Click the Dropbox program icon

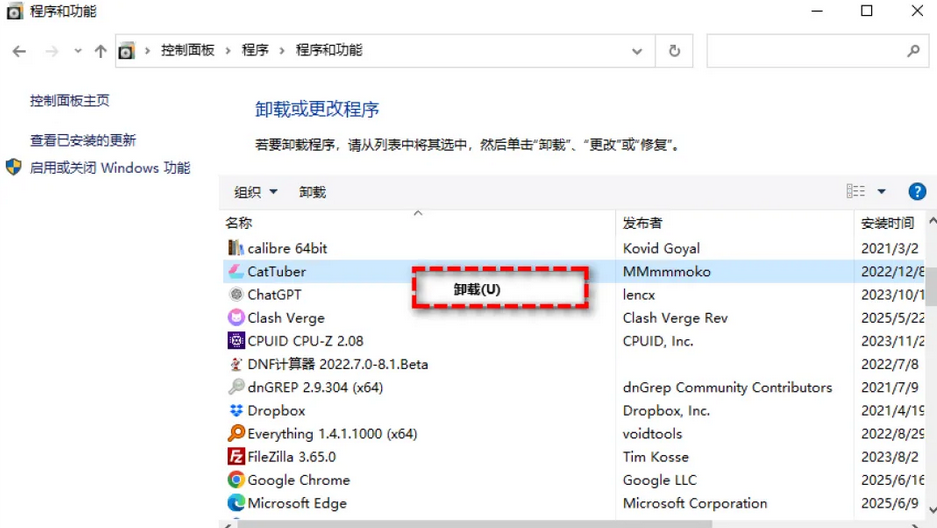click(x=236, y=410)
